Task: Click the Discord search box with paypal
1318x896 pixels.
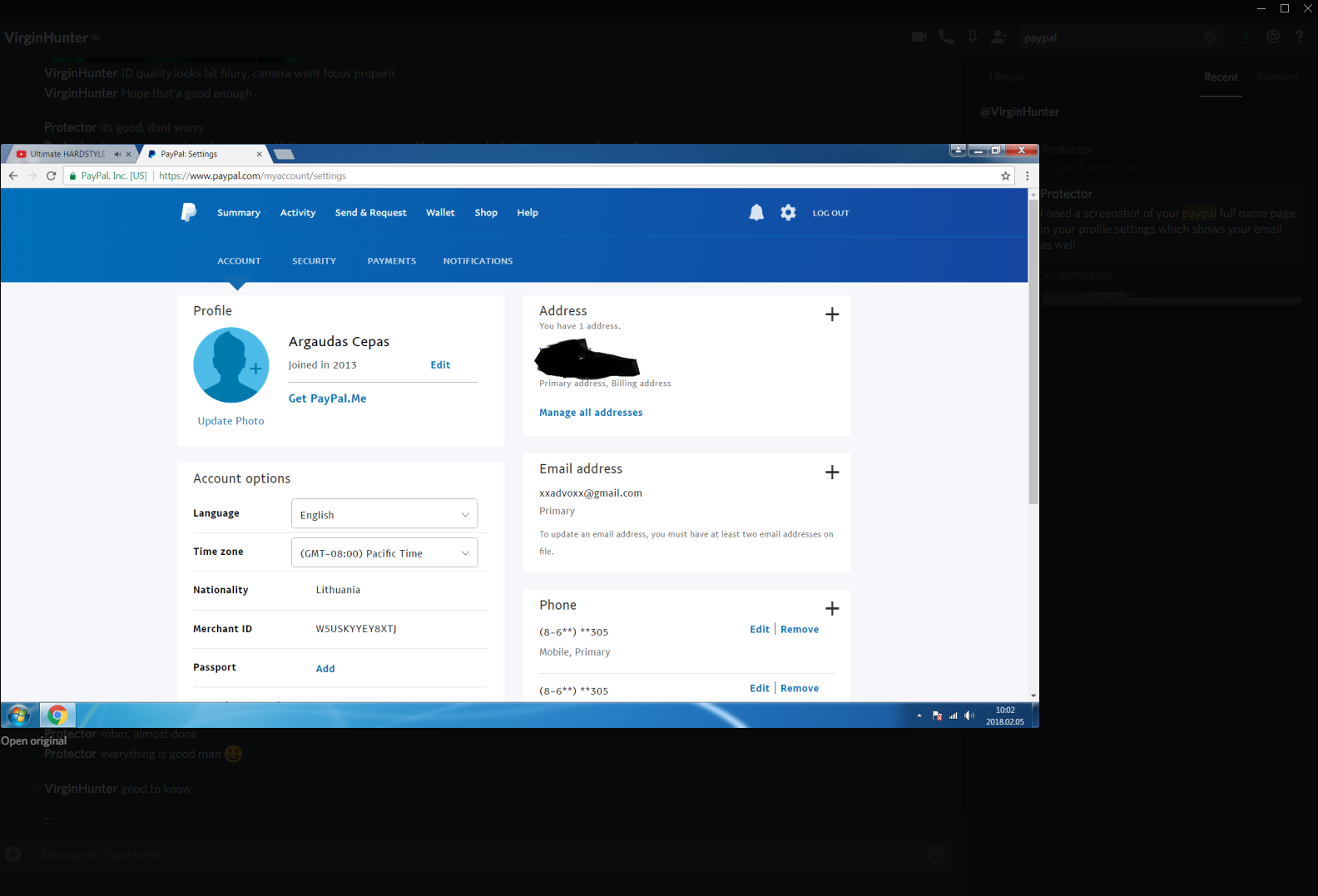Action: pos(1121,37)
